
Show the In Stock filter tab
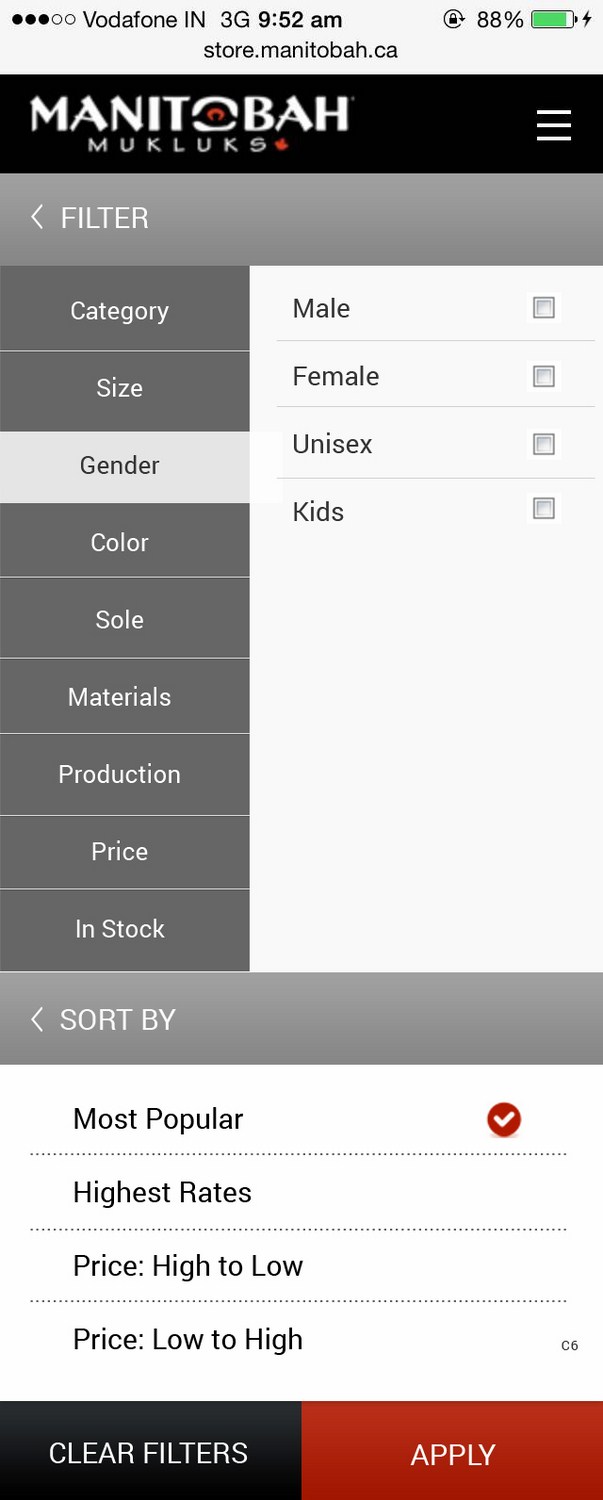120,929
